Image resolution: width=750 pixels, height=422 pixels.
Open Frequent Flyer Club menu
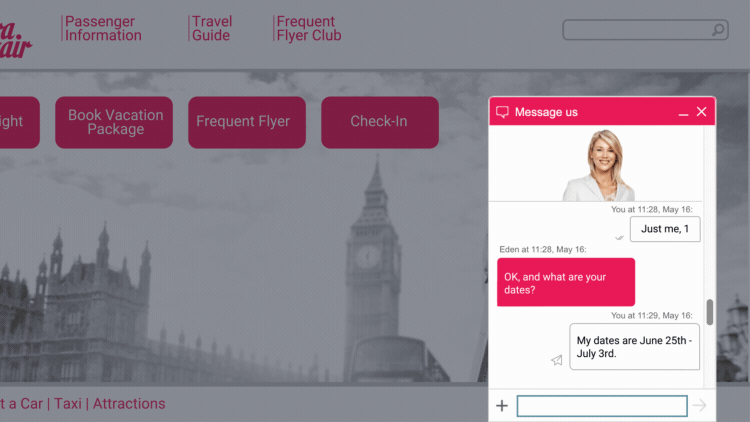click(309, 28)
